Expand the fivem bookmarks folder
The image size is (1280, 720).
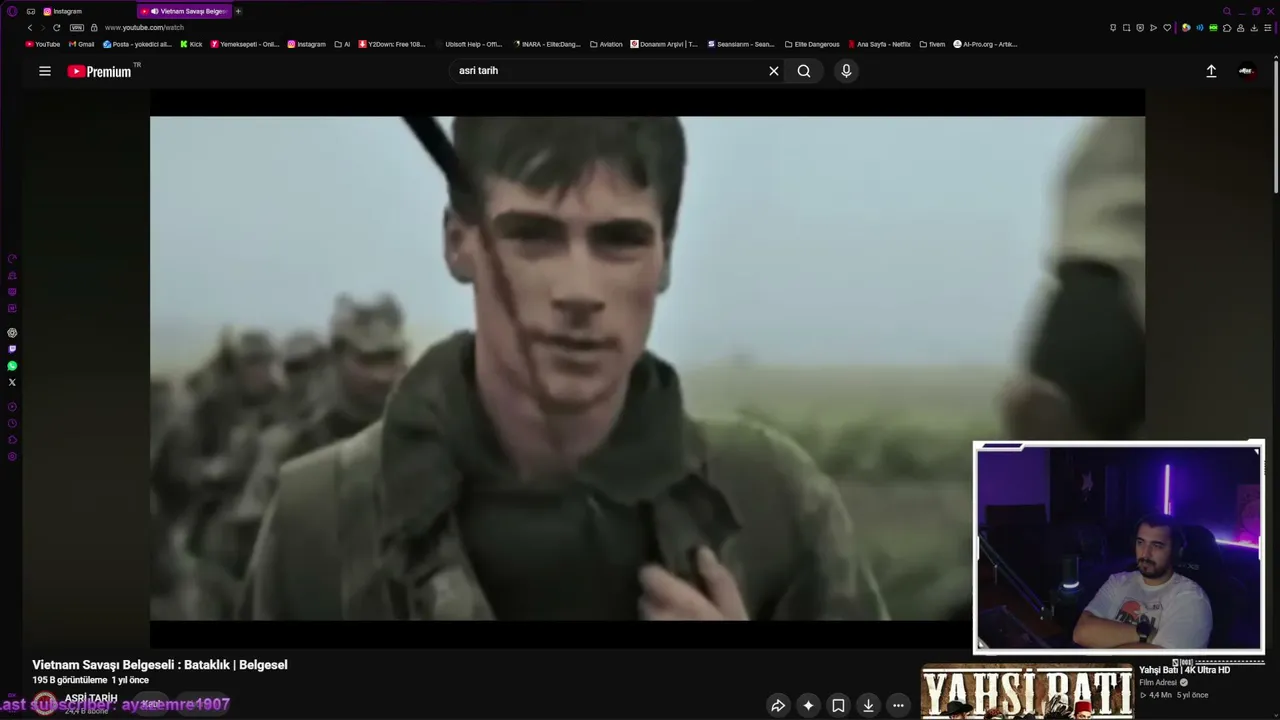point(932,44)
